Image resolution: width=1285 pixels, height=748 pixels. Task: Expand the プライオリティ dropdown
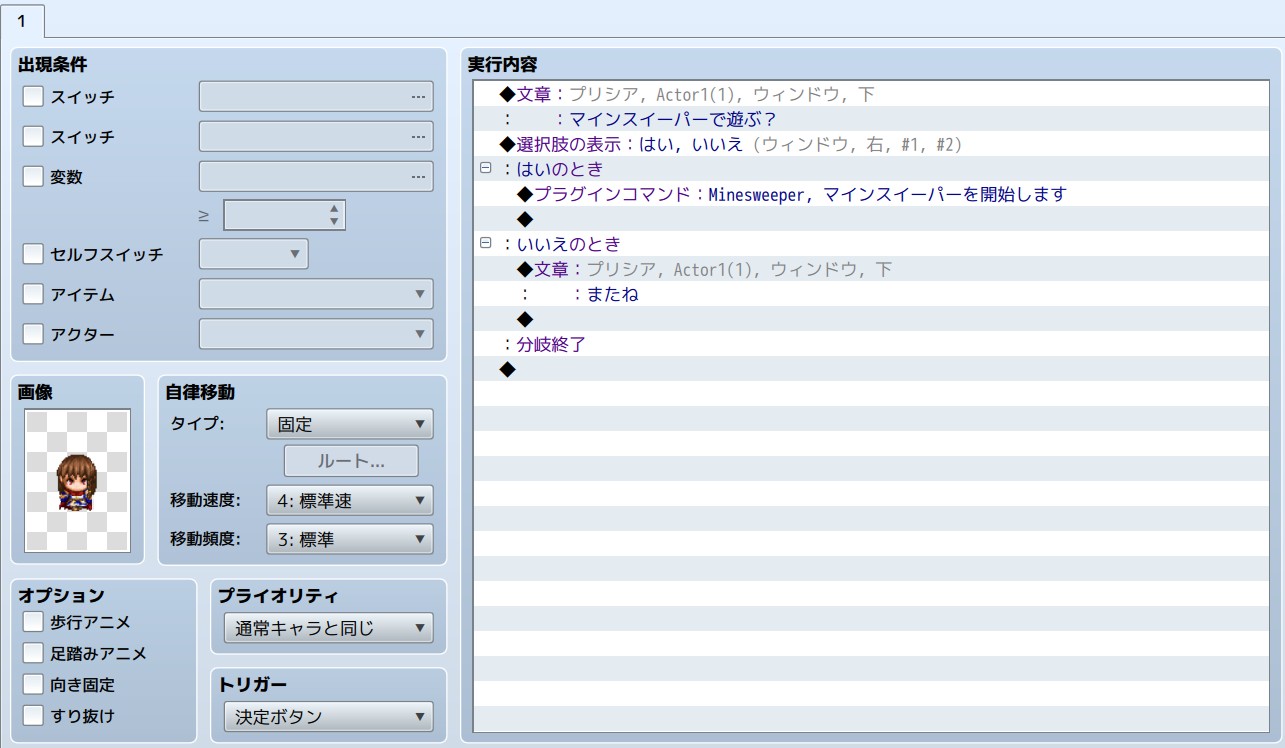point(327,629)
